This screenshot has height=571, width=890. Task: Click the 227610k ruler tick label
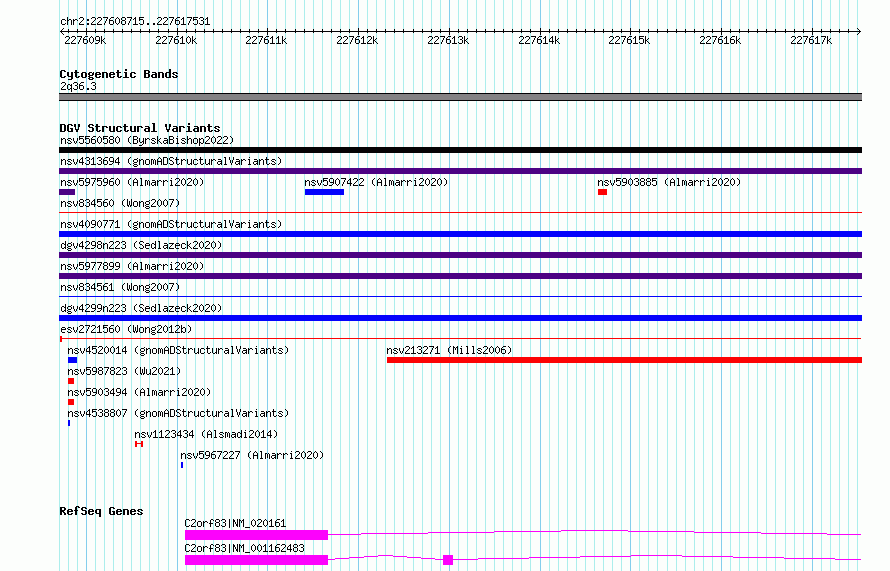tap(176, 40)
